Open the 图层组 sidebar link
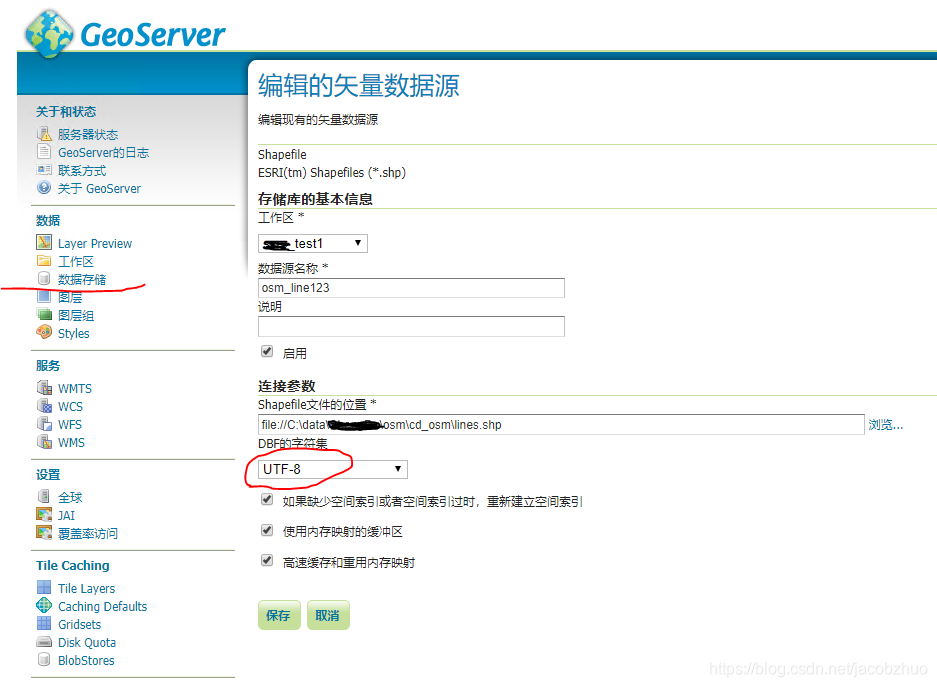 pyautogui.click(x=76, y=315)
